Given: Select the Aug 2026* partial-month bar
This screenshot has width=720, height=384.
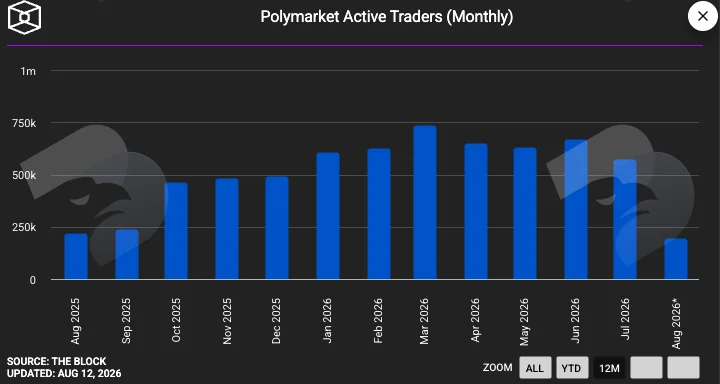Looking at the screenshot, I should 676,259.
